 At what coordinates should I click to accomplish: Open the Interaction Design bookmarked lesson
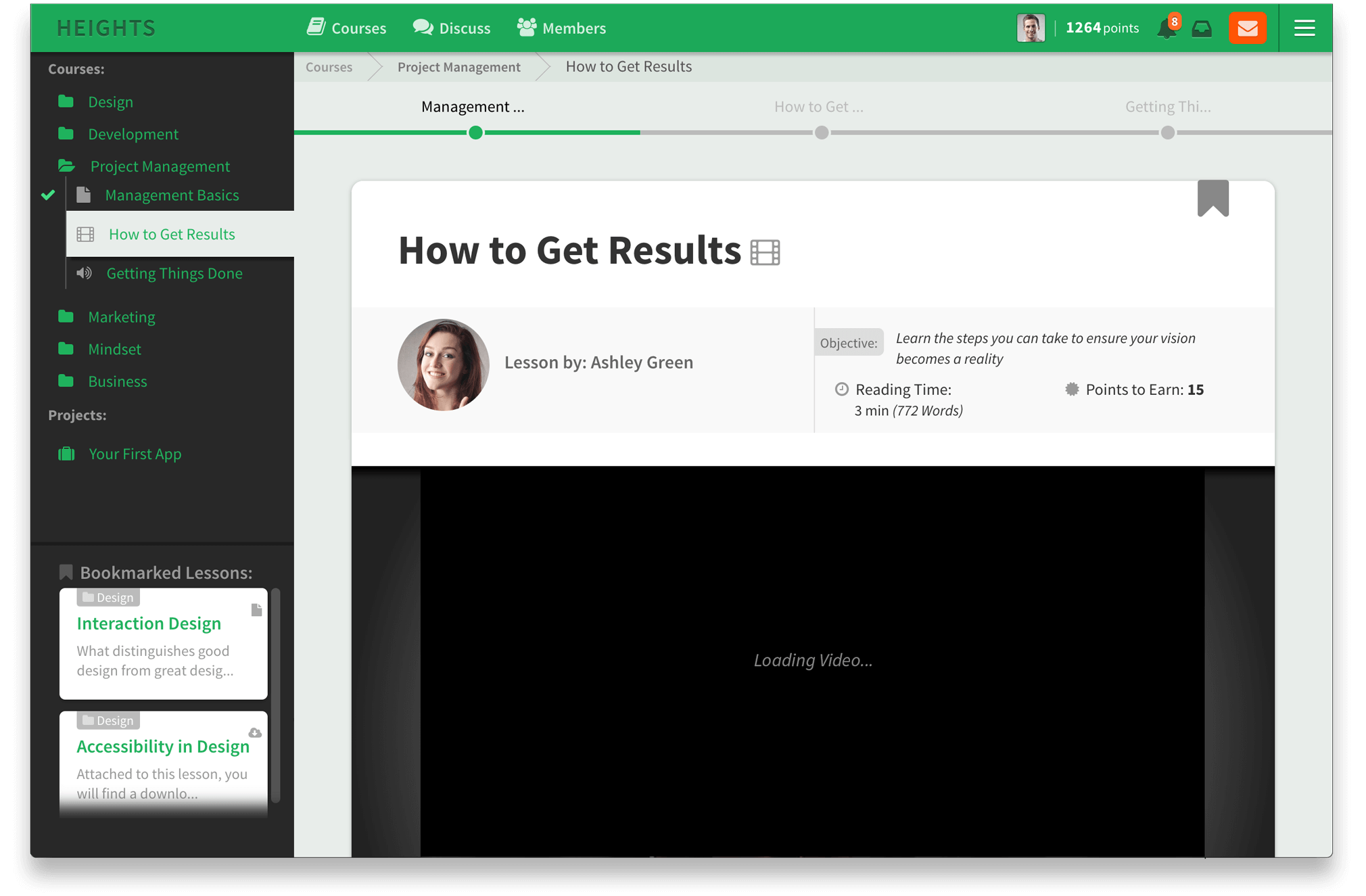[149, 623]
